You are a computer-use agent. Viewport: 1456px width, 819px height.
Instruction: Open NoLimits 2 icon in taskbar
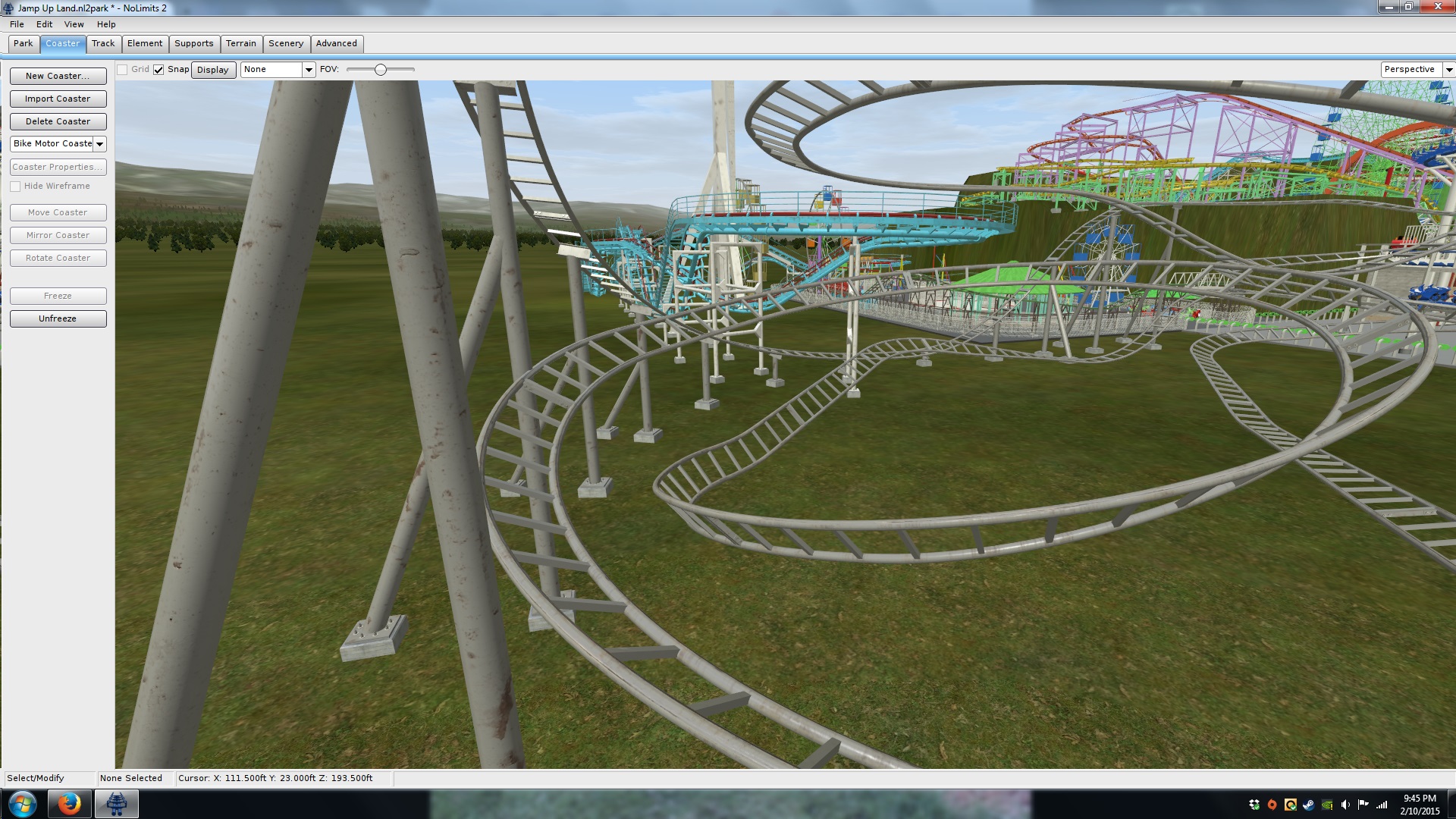coord(116,803)
